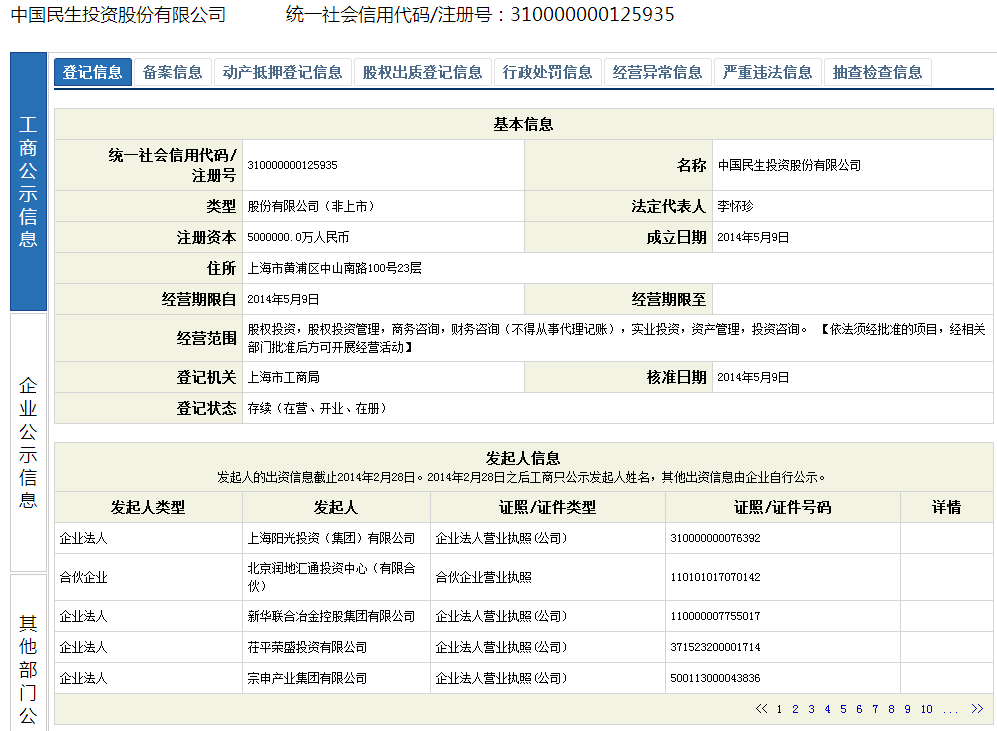
Task: Open the 其他部门公示信息 side tab
Action: [28, 655]
